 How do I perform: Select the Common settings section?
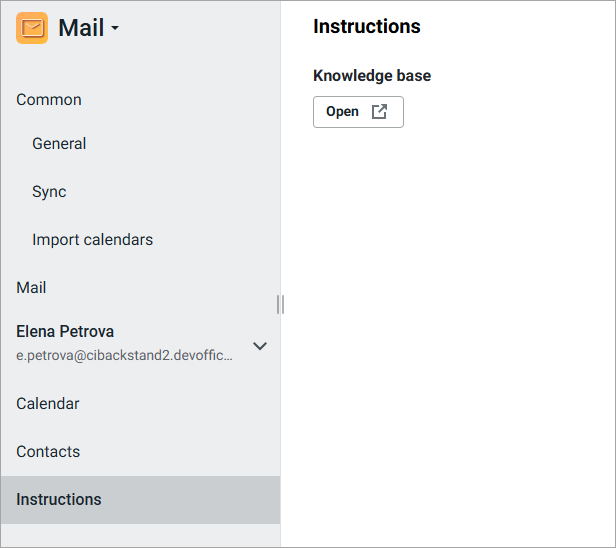coord(49,100)
